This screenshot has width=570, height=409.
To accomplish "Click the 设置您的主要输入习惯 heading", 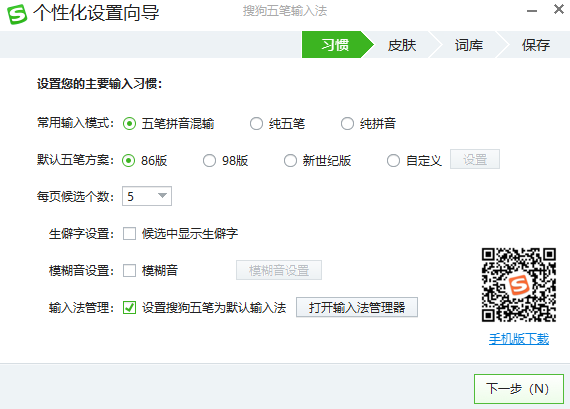I will [x=99, y=84].
